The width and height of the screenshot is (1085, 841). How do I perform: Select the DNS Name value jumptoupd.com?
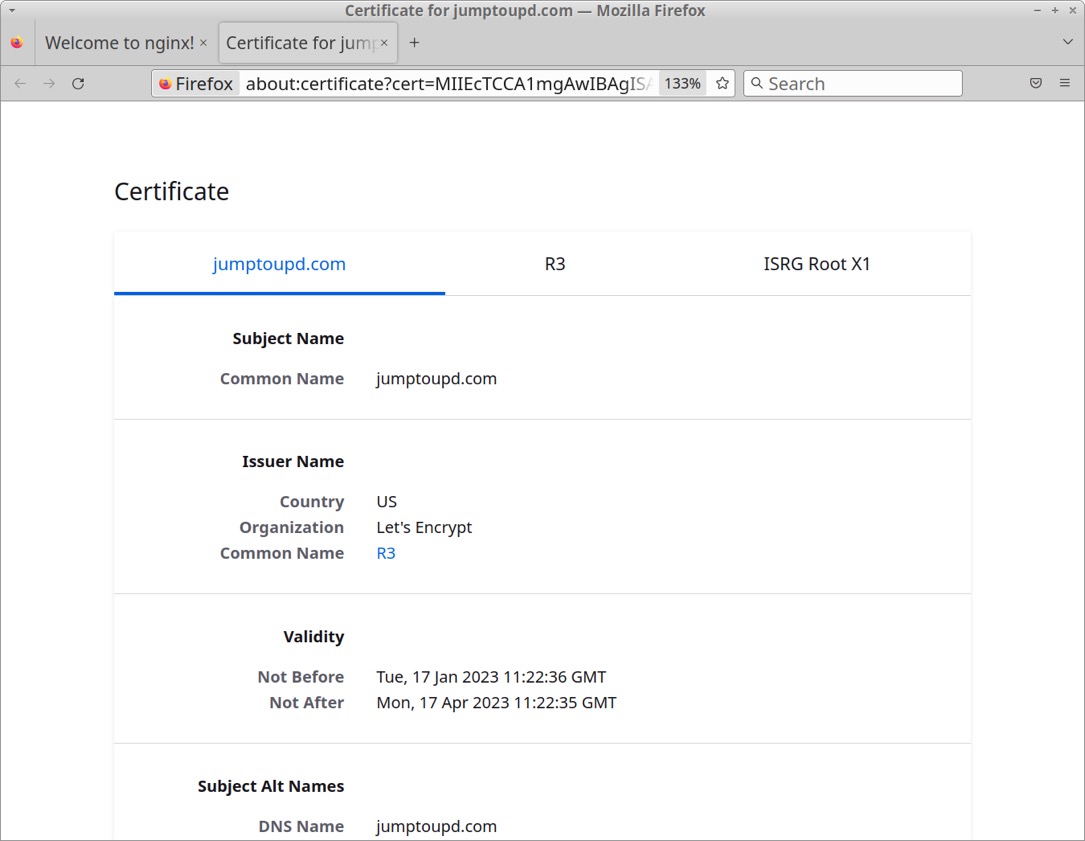pos(437,826)
